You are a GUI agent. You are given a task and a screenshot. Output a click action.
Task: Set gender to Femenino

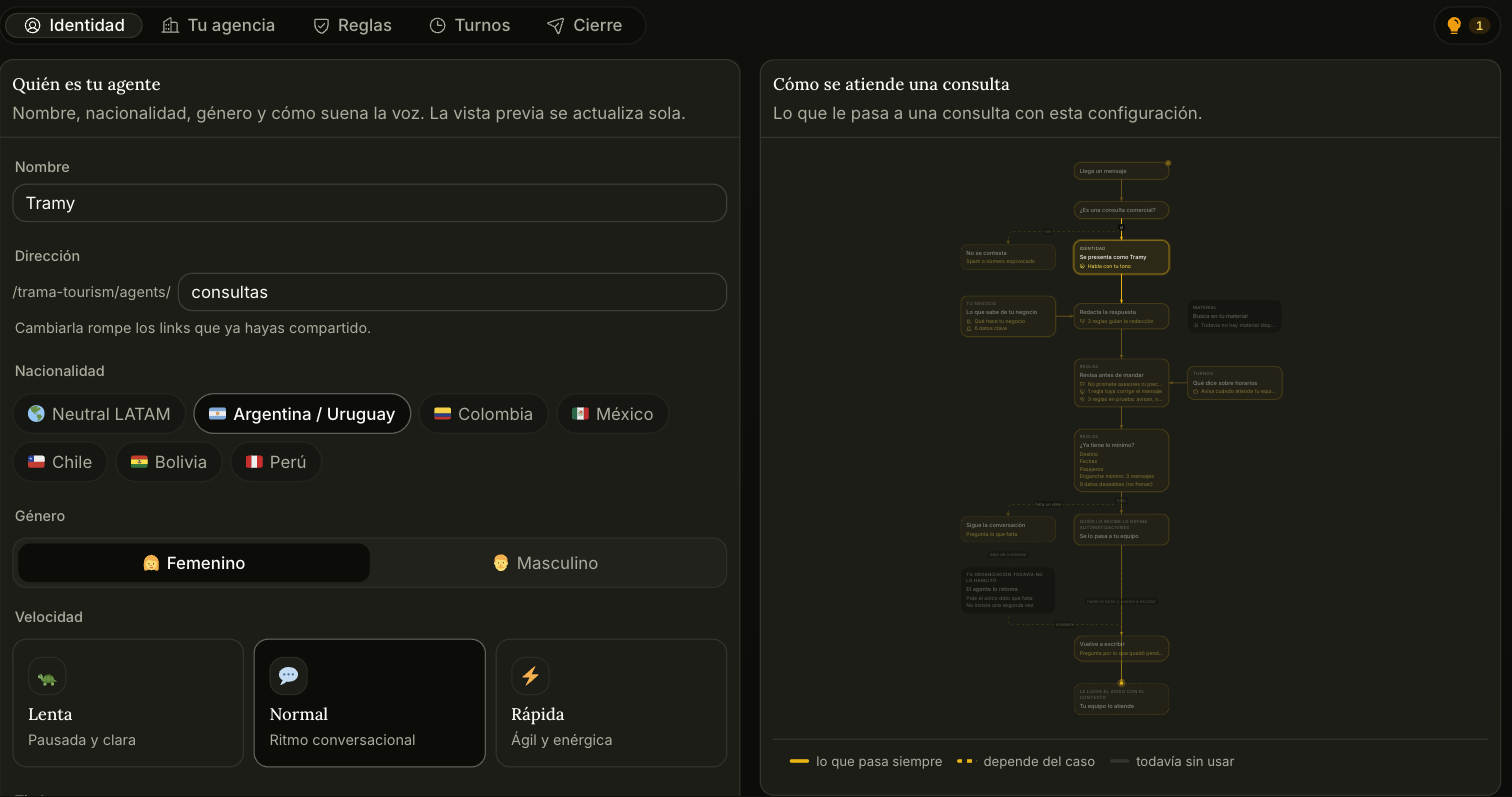click(194, 563)
